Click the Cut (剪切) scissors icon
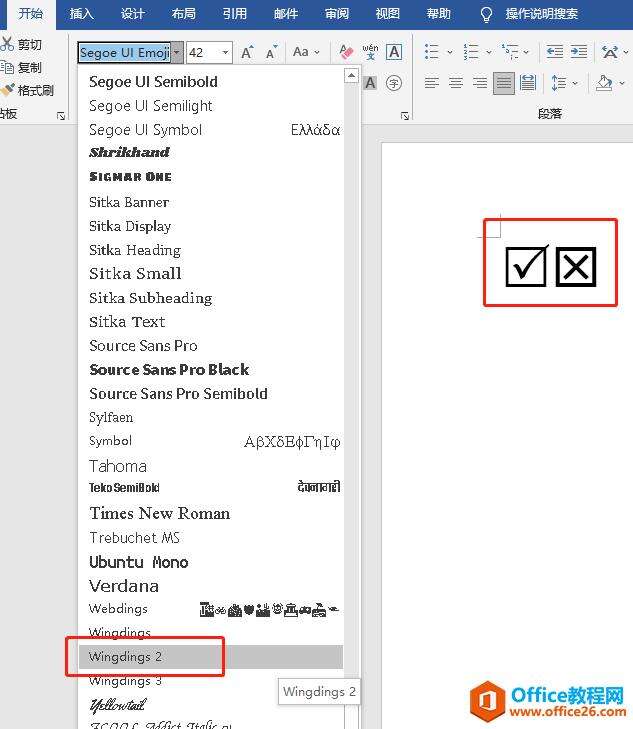633x729 pixels. tap(7, 44)
